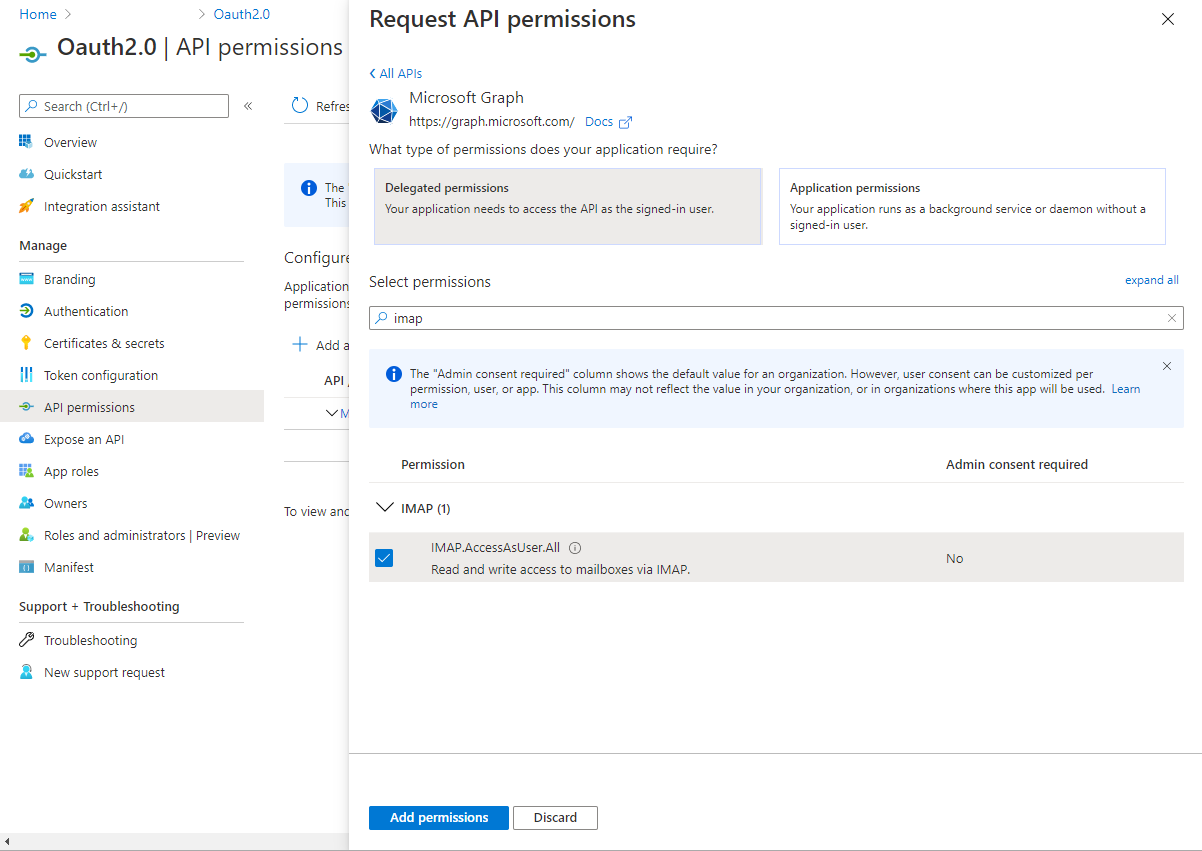
Task: Click the info icon beside IMAP.AccessAsUser.All
Action: tap(575, 548)
